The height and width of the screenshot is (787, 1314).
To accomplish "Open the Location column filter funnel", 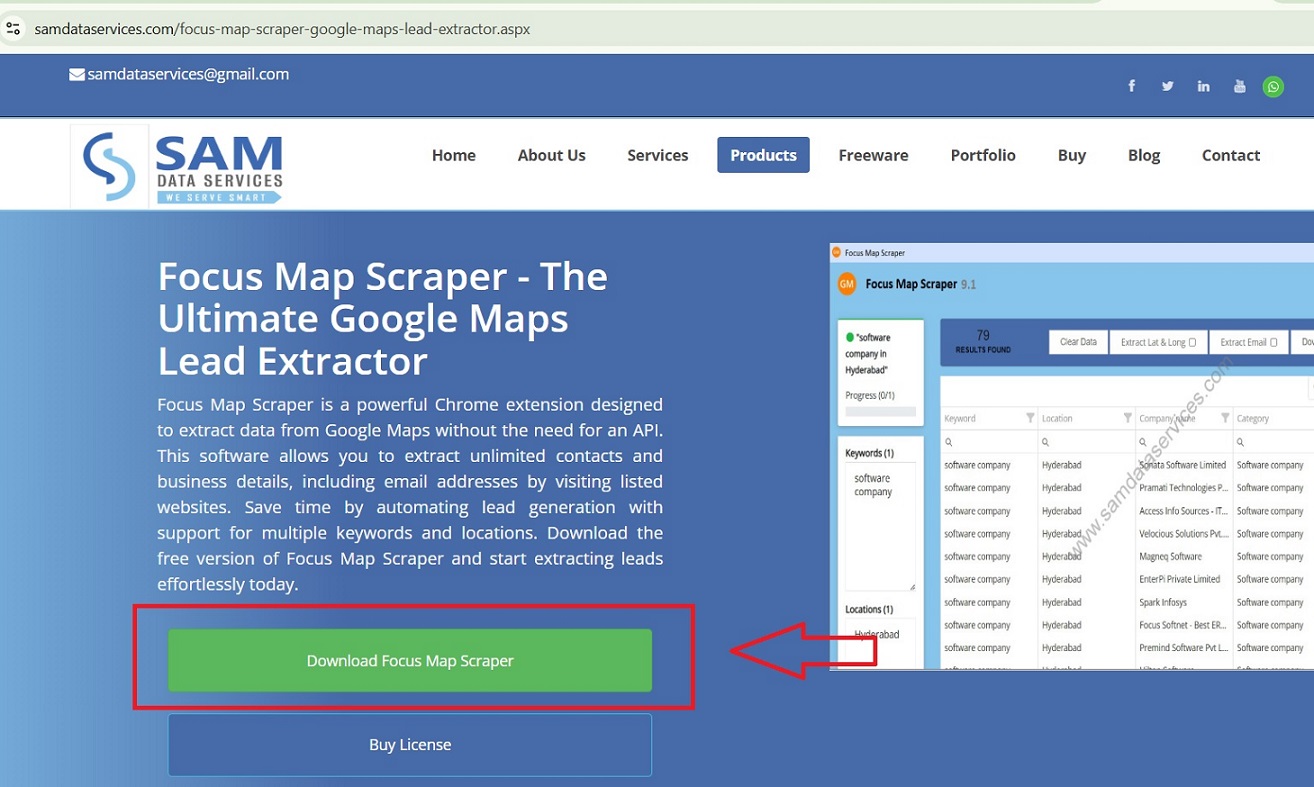I will pos(1127,418).
